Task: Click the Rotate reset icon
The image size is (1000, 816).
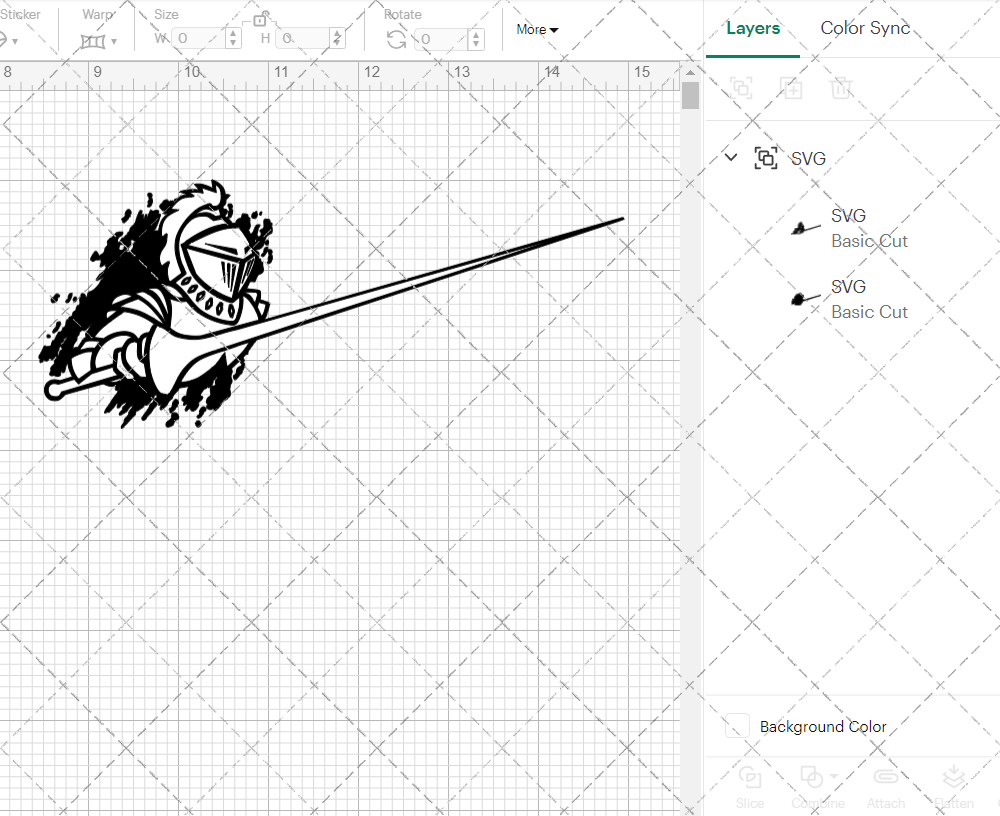Action: pyautogui.click(x=397, y=37)
